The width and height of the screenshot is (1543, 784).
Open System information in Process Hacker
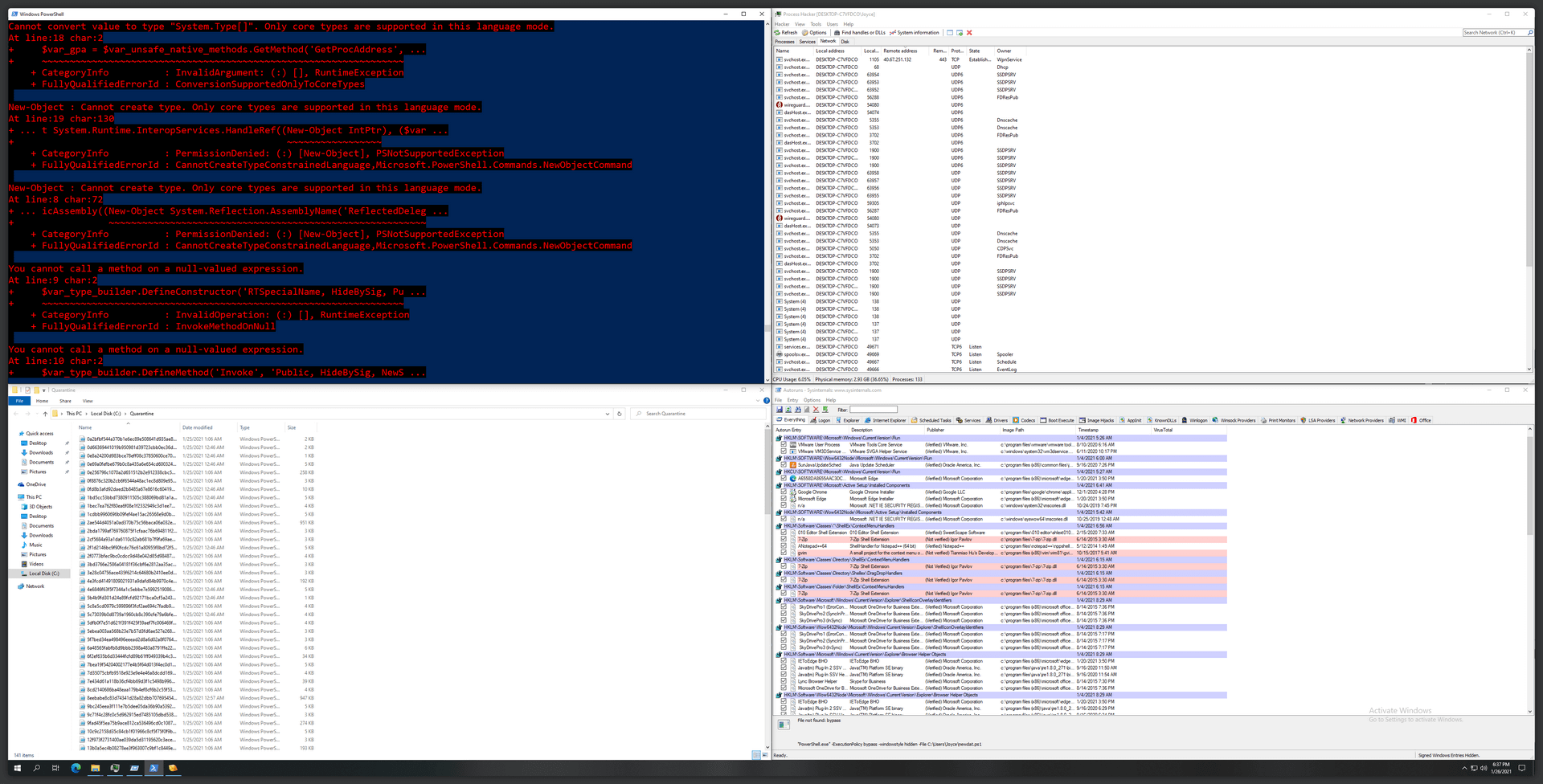point(914,33)
